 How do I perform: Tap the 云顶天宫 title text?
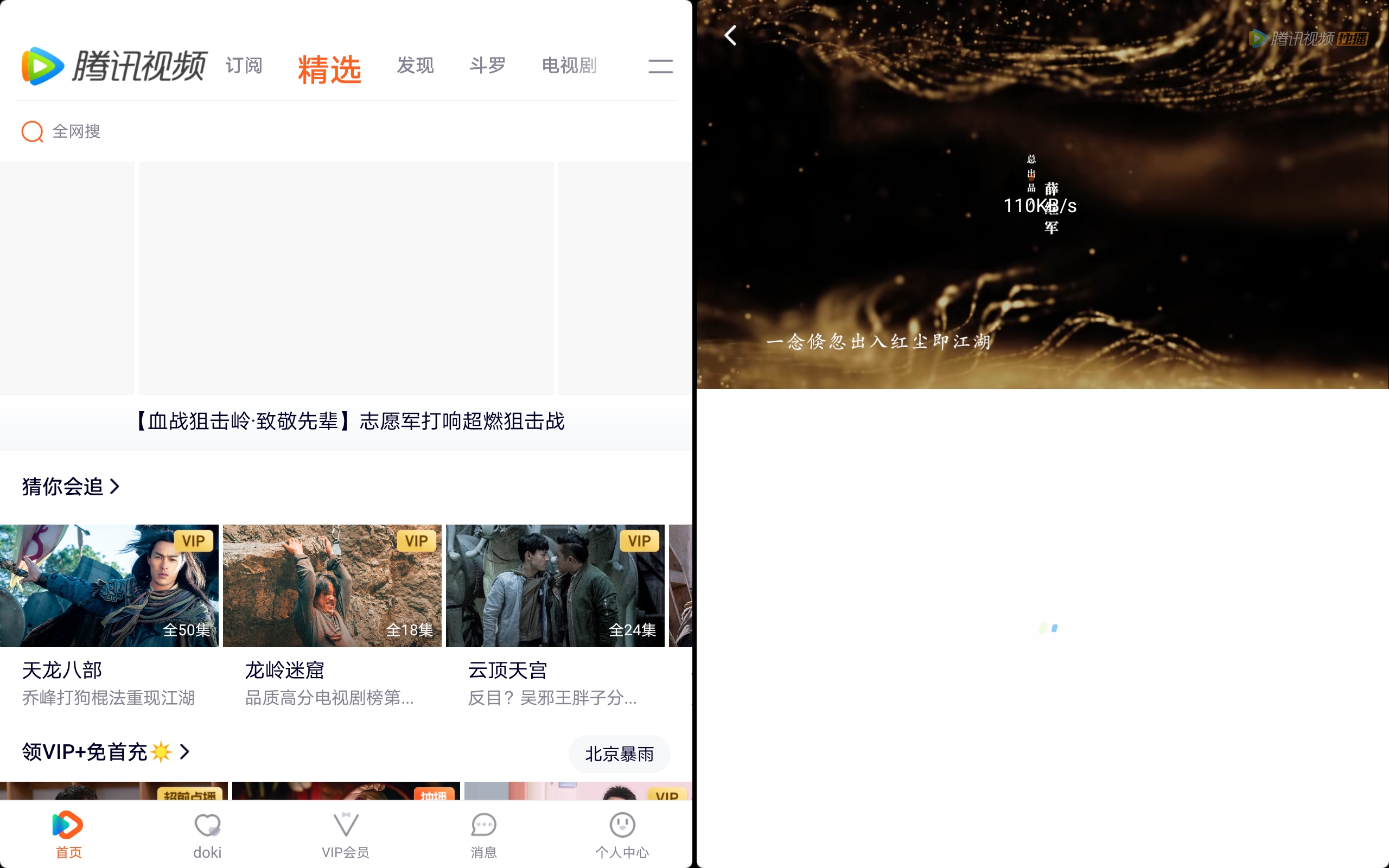point(507,670)
